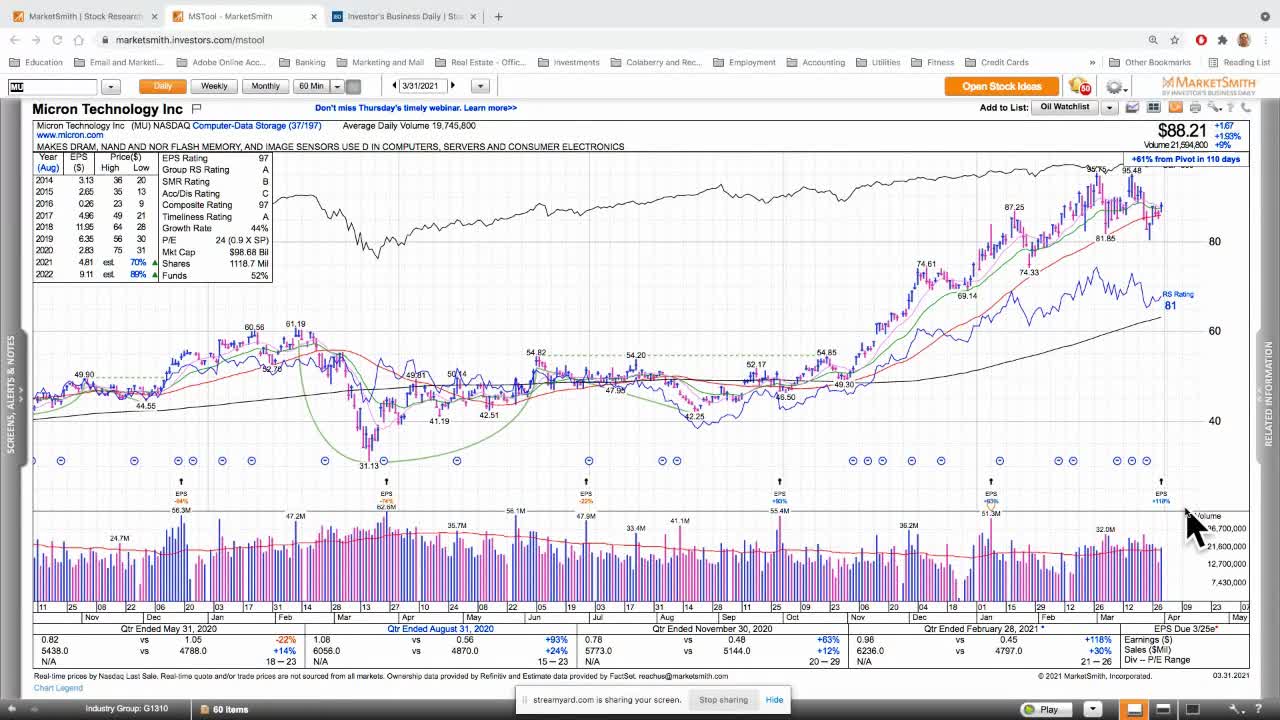Click the browser profile avatar
Image resolution: width=1280 pixels, height=720 pixels.
coord(1244,40)
